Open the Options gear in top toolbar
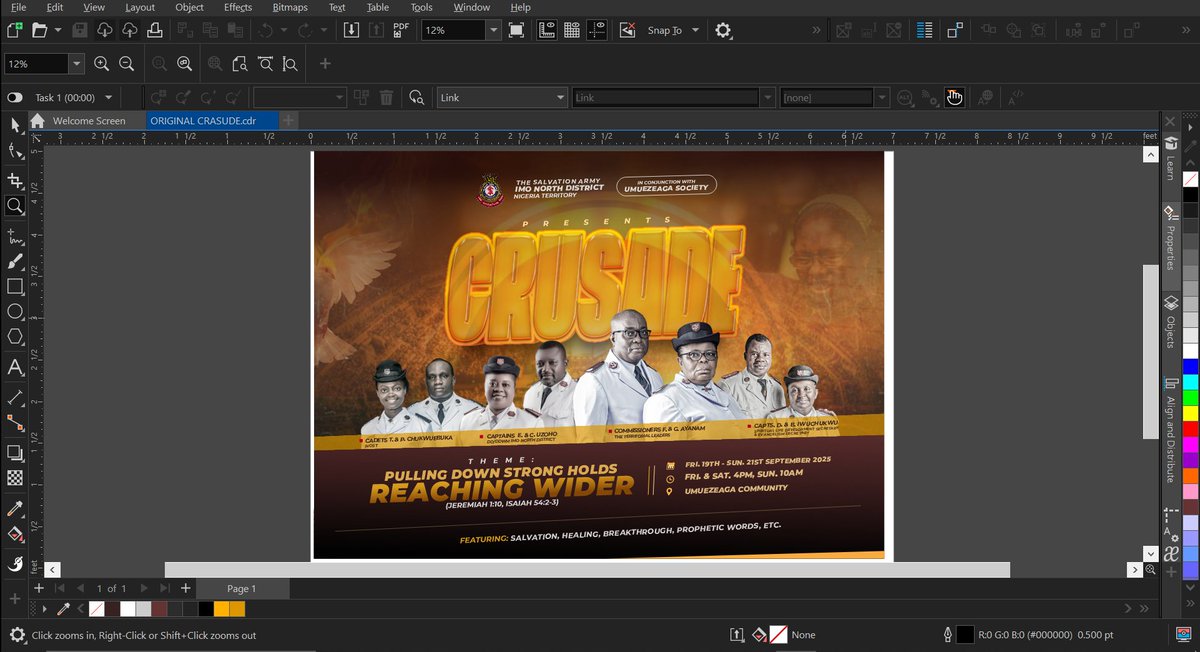 (x=723, y=30)
